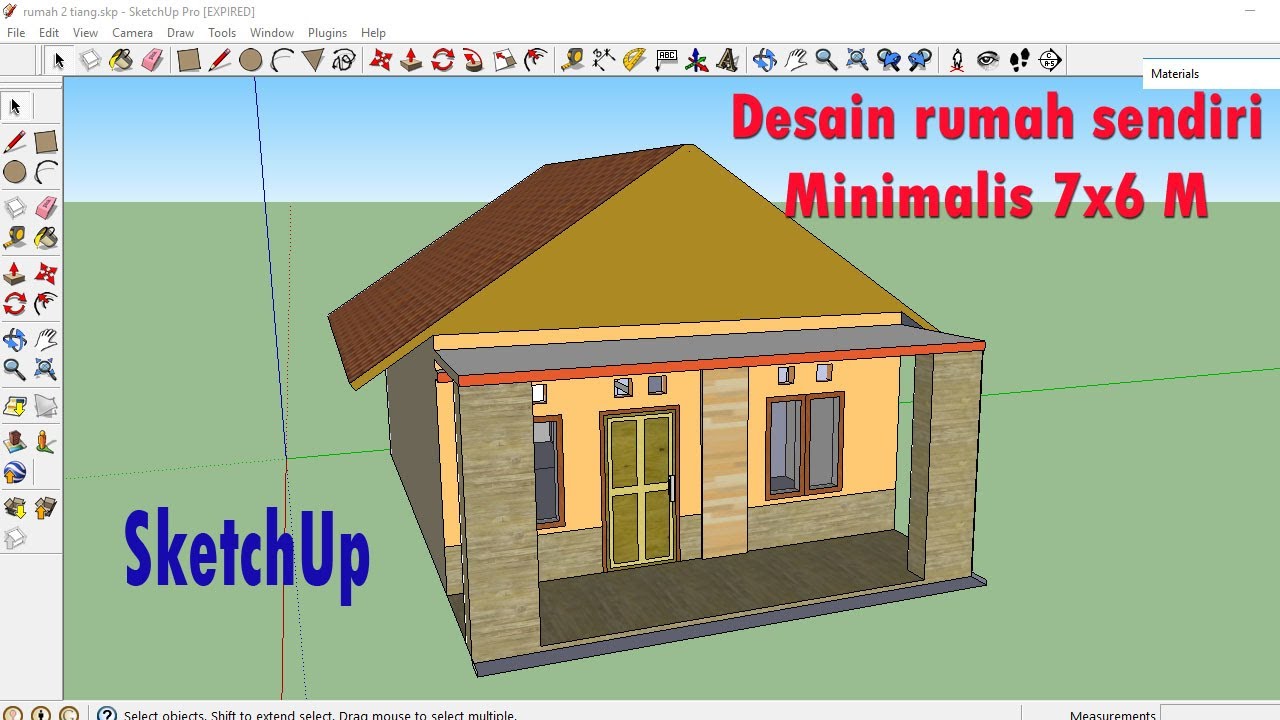Select the 3D Text tool
The image size is (1280, 720).
point(728,60)
